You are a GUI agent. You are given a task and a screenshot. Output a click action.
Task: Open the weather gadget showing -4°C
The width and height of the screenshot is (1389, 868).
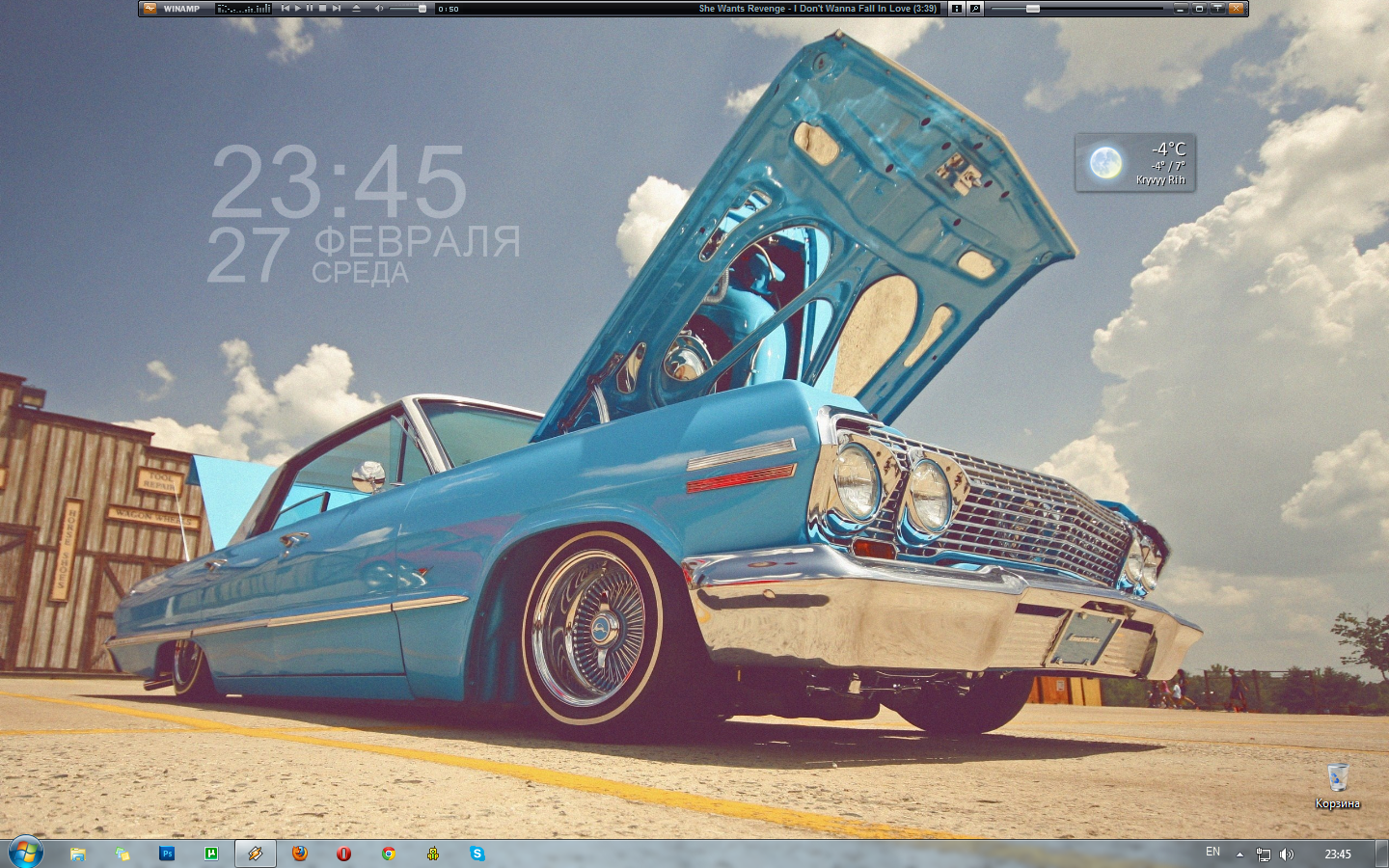click(1135, 162)
